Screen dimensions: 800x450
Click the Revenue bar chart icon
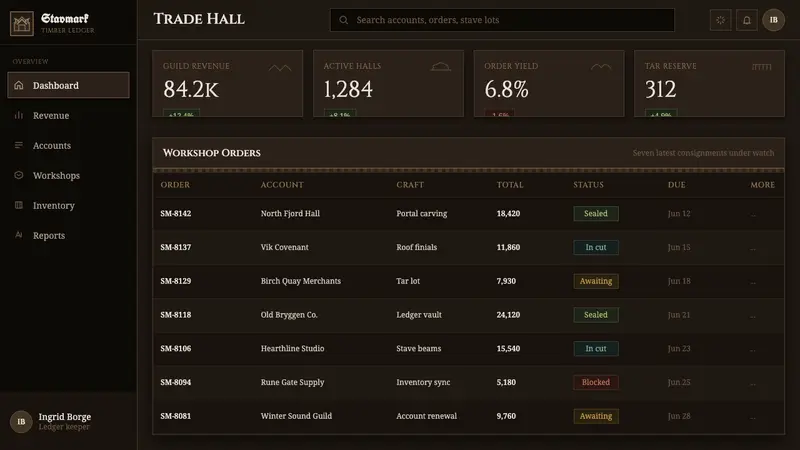pyautogui.click(x=19, y=115)
